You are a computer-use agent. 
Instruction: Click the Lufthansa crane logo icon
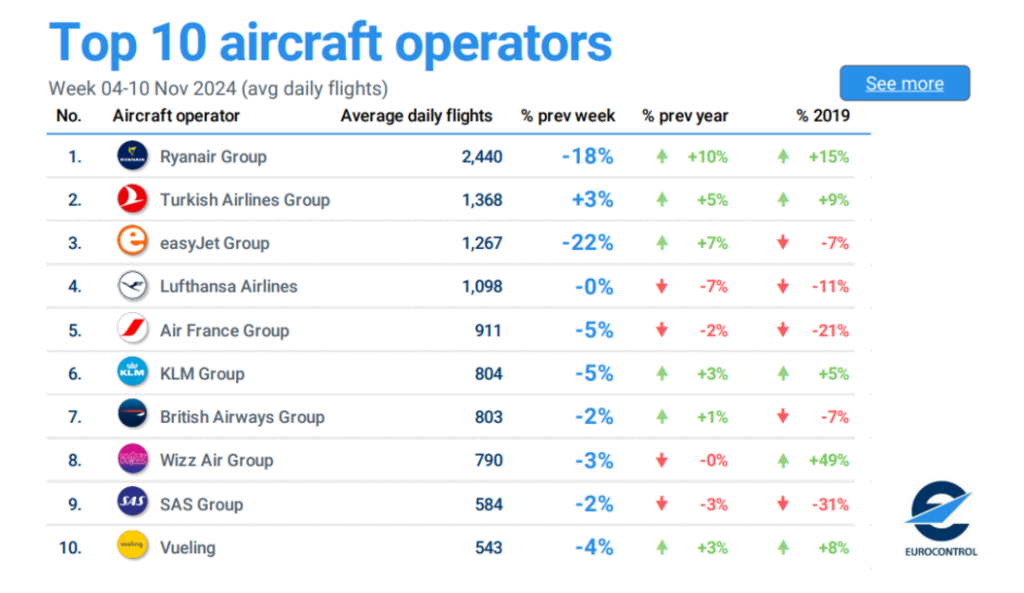click(132, 287)
